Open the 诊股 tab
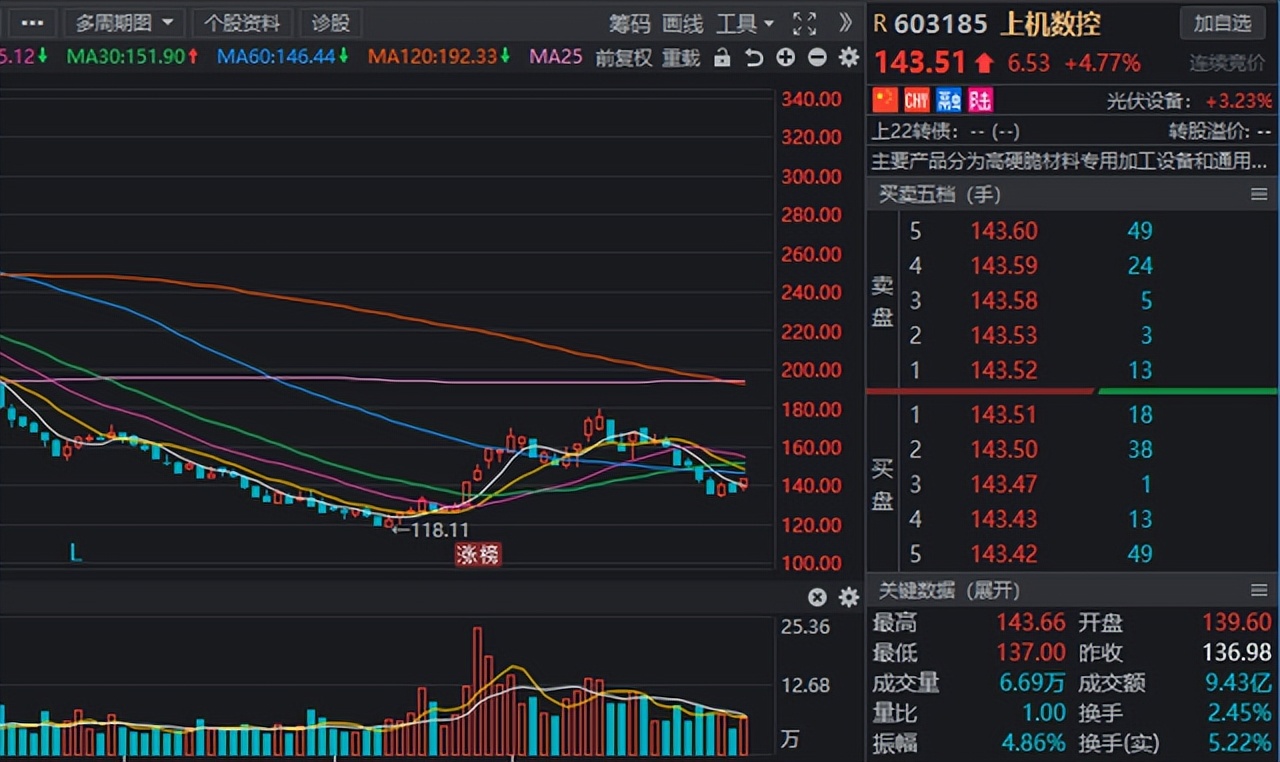 coord(331,22)
